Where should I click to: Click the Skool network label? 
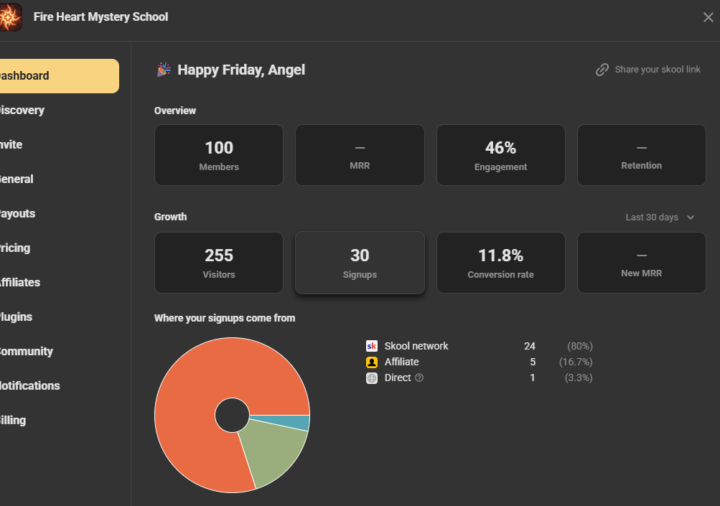(416, 346)
